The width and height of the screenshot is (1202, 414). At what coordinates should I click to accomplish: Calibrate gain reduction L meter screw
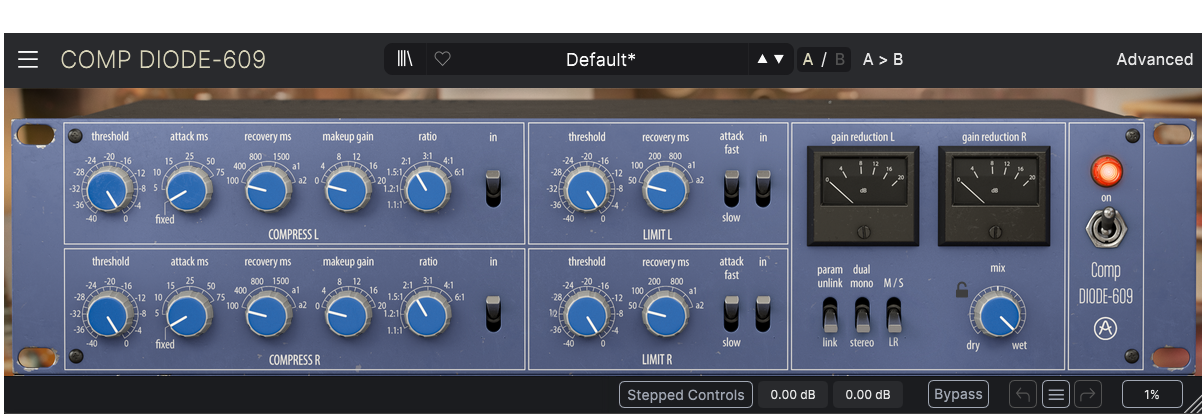863,231
